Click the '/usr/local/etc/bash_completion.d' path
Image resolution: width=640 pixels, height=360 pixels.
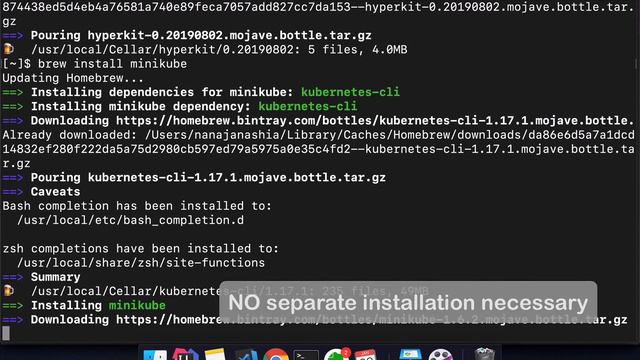tap(130, 220)
